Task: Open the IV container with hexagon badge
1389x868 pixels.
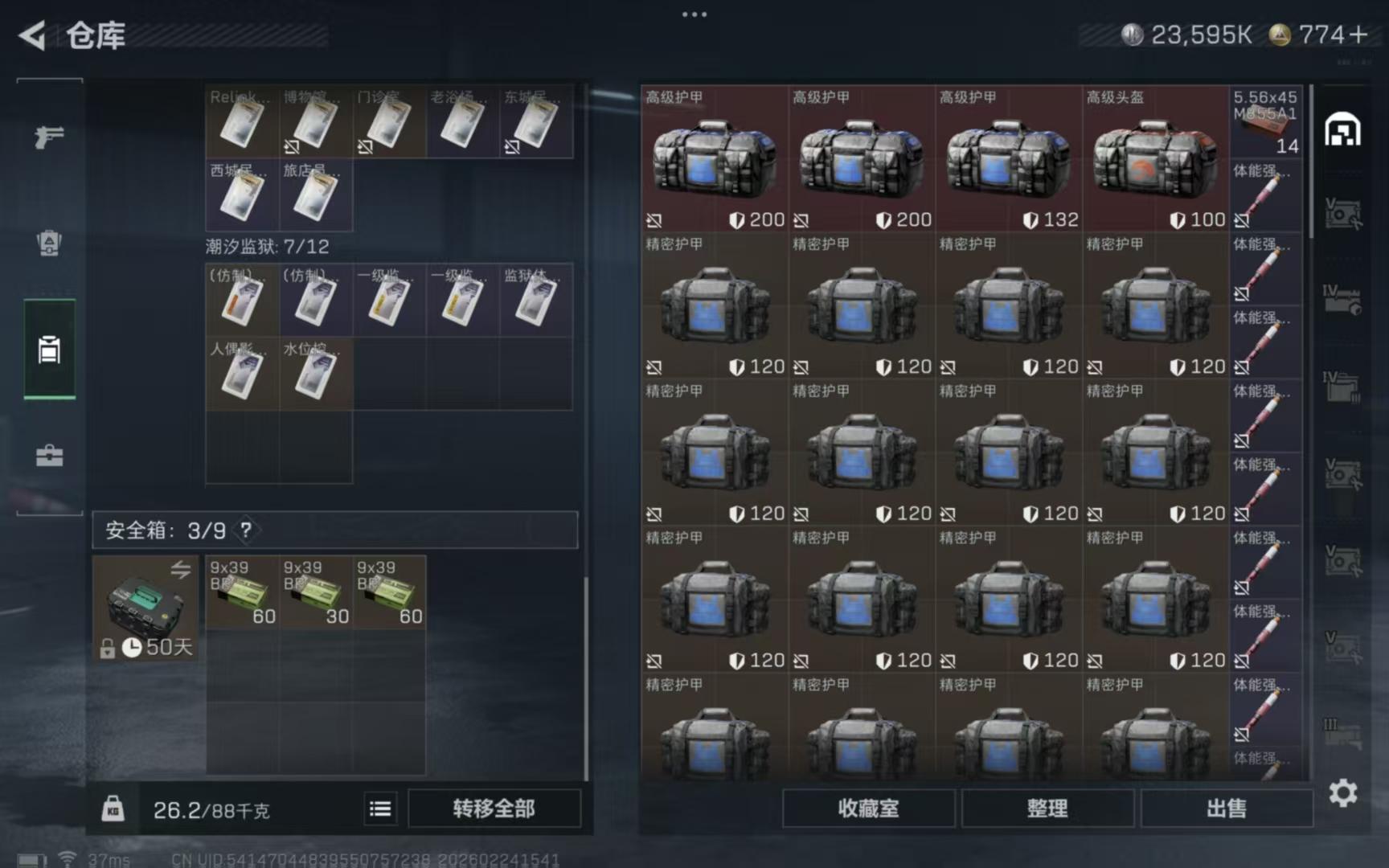Action: point(1342,299)
